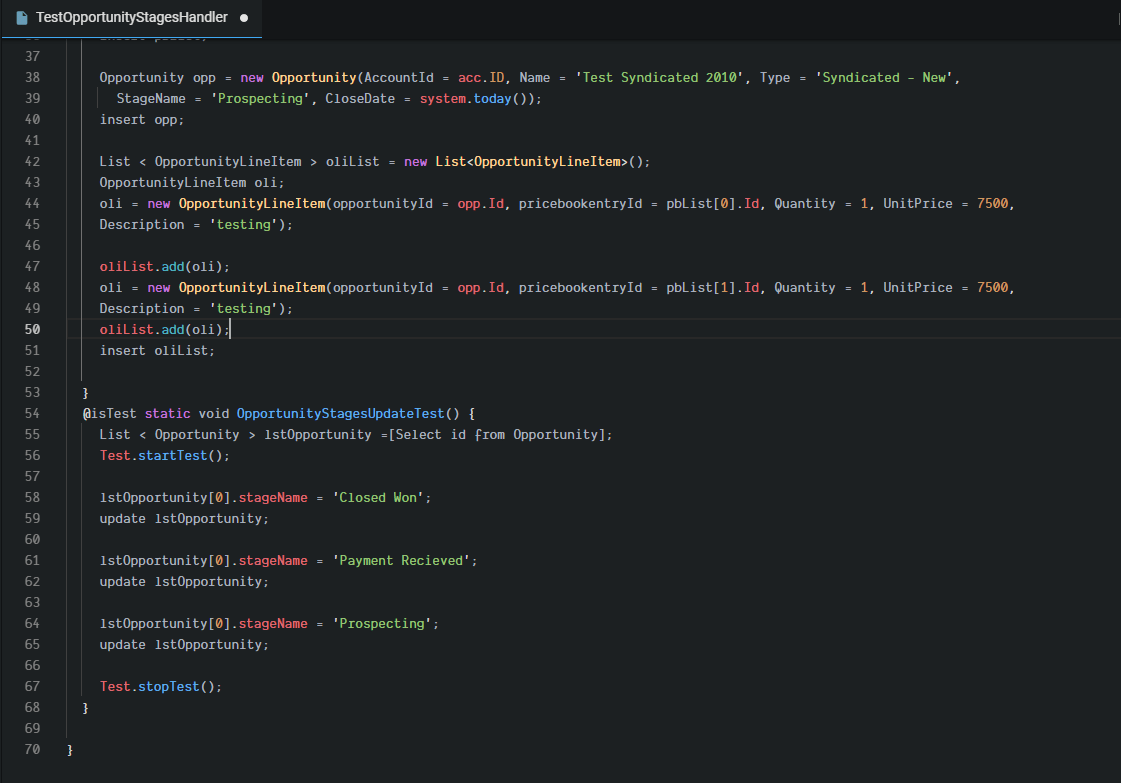Click the unsaved-changes dot on the tab
This screenshot has width=1121, height=783.
pos(244,18)
